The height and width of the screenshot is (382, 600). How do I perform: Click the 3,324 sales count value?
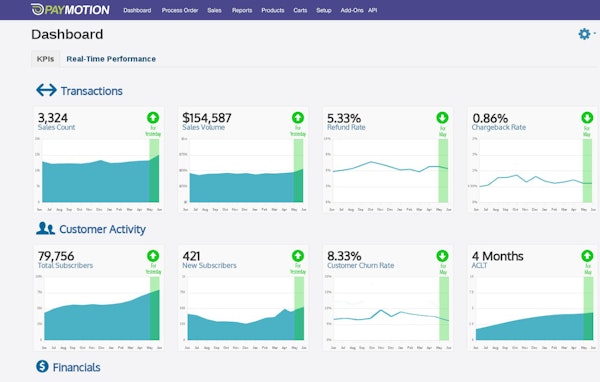point(53,118)
